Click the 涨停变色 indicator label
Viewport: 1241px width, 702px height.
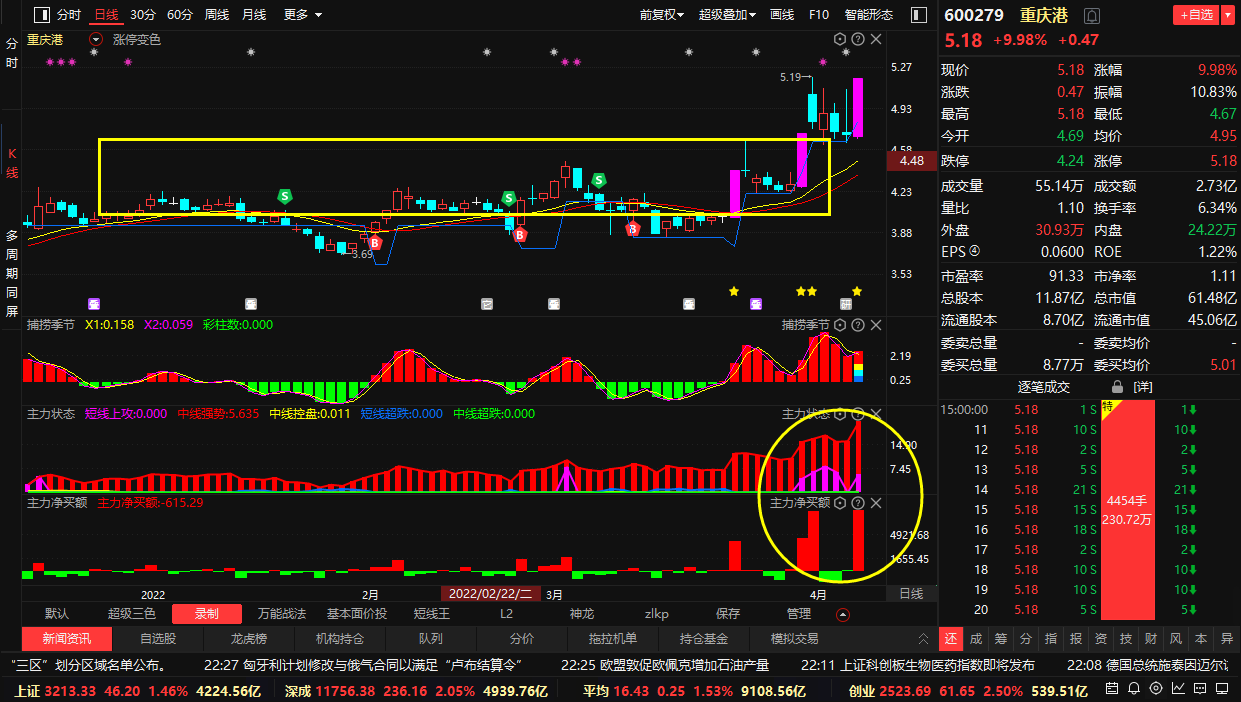tap(137, 39)
